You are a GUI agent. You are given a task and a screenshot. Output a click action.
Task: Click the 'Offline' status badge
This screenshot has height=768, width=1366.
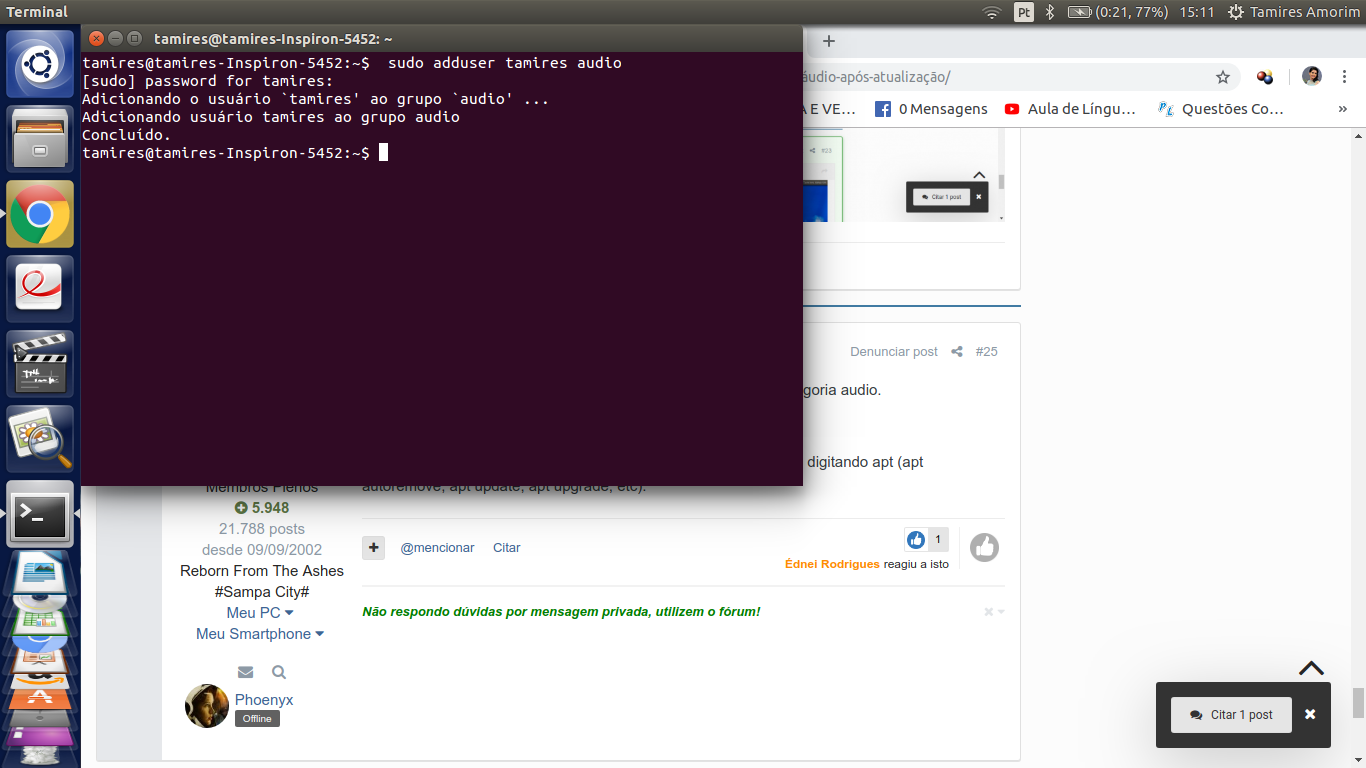(x=257, y=719)
